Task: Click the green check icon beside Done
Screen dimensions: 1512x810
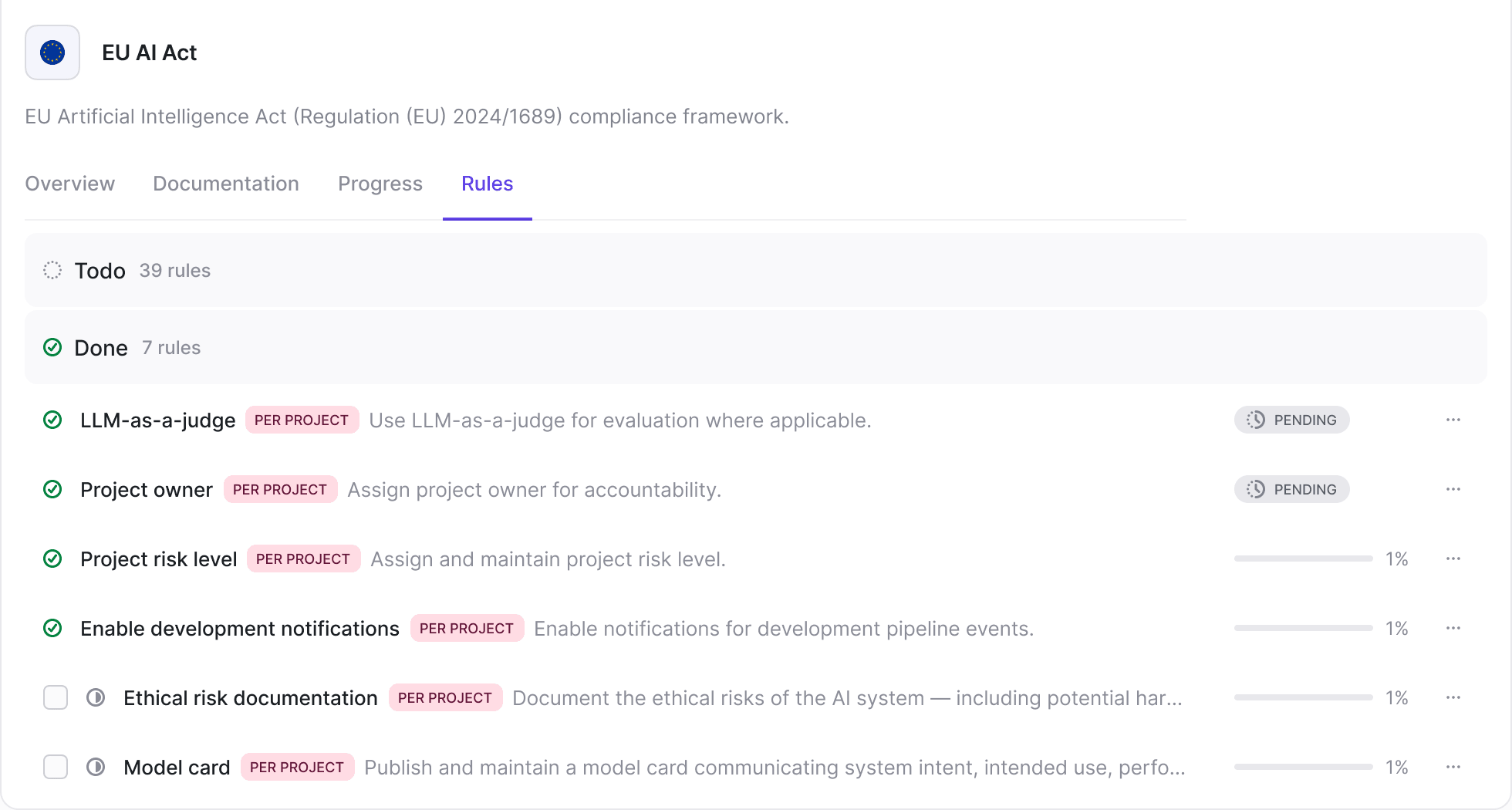Action: (52, 347)
